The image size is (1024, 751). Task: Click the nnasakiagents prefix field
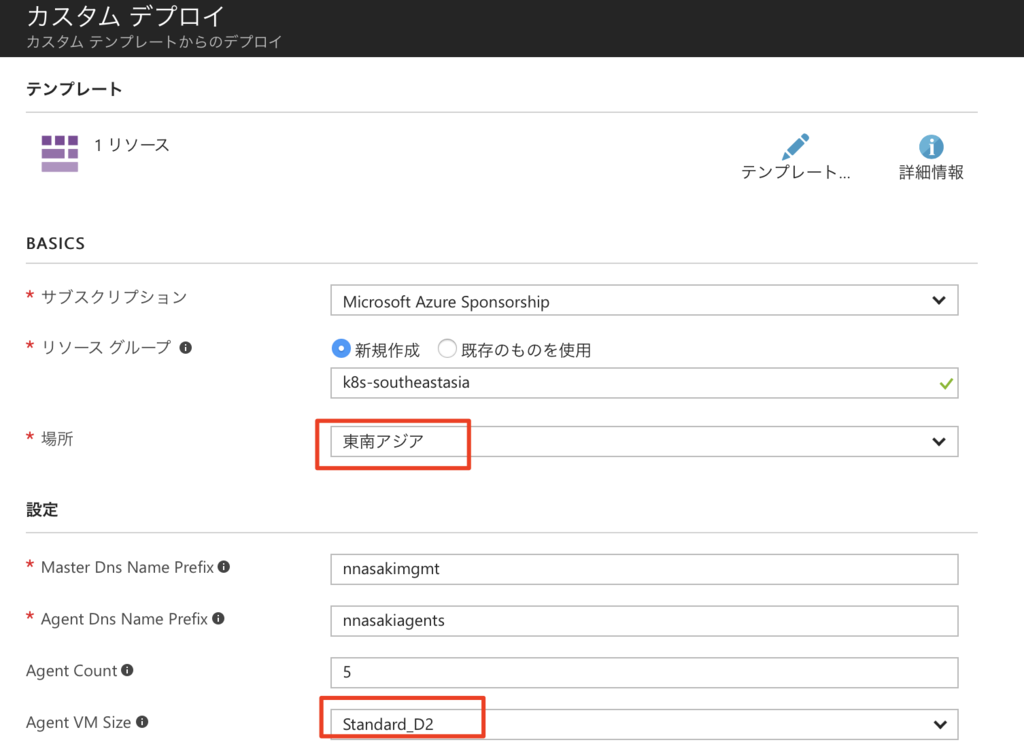click(x=645, y=619)
